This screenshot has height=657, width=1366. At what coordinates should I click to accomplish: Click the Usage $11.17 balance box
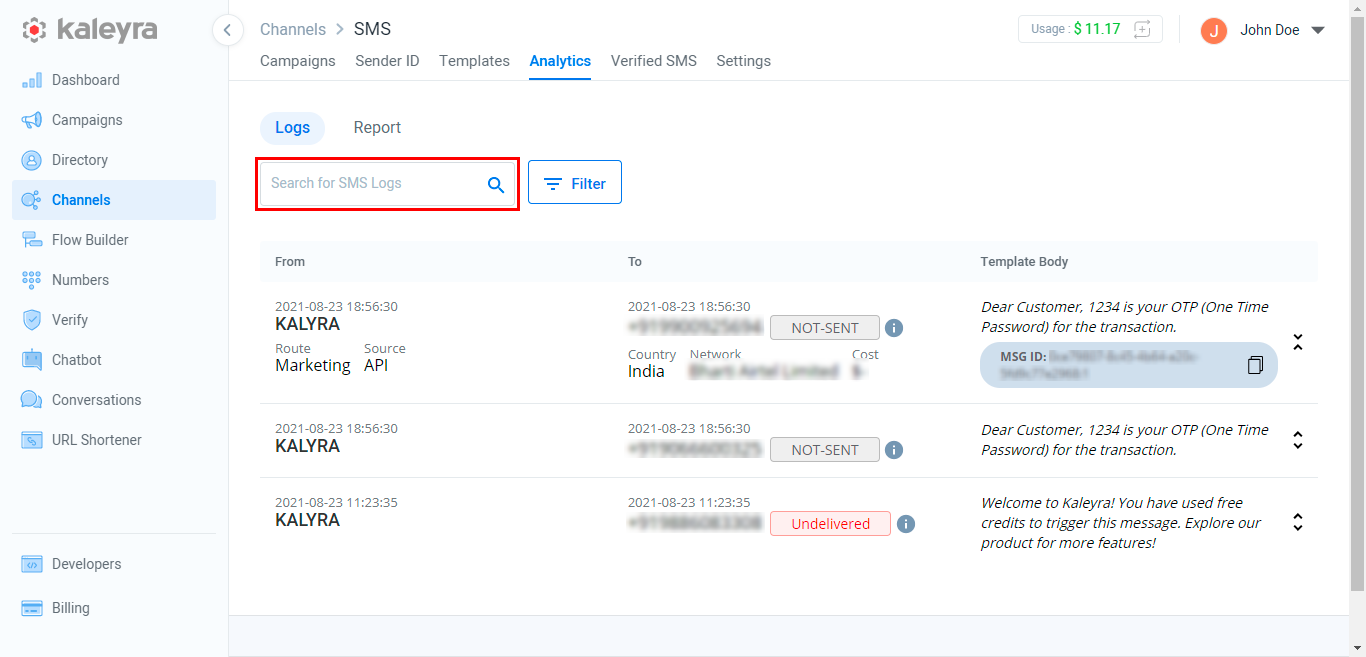tap(1090, 29)
